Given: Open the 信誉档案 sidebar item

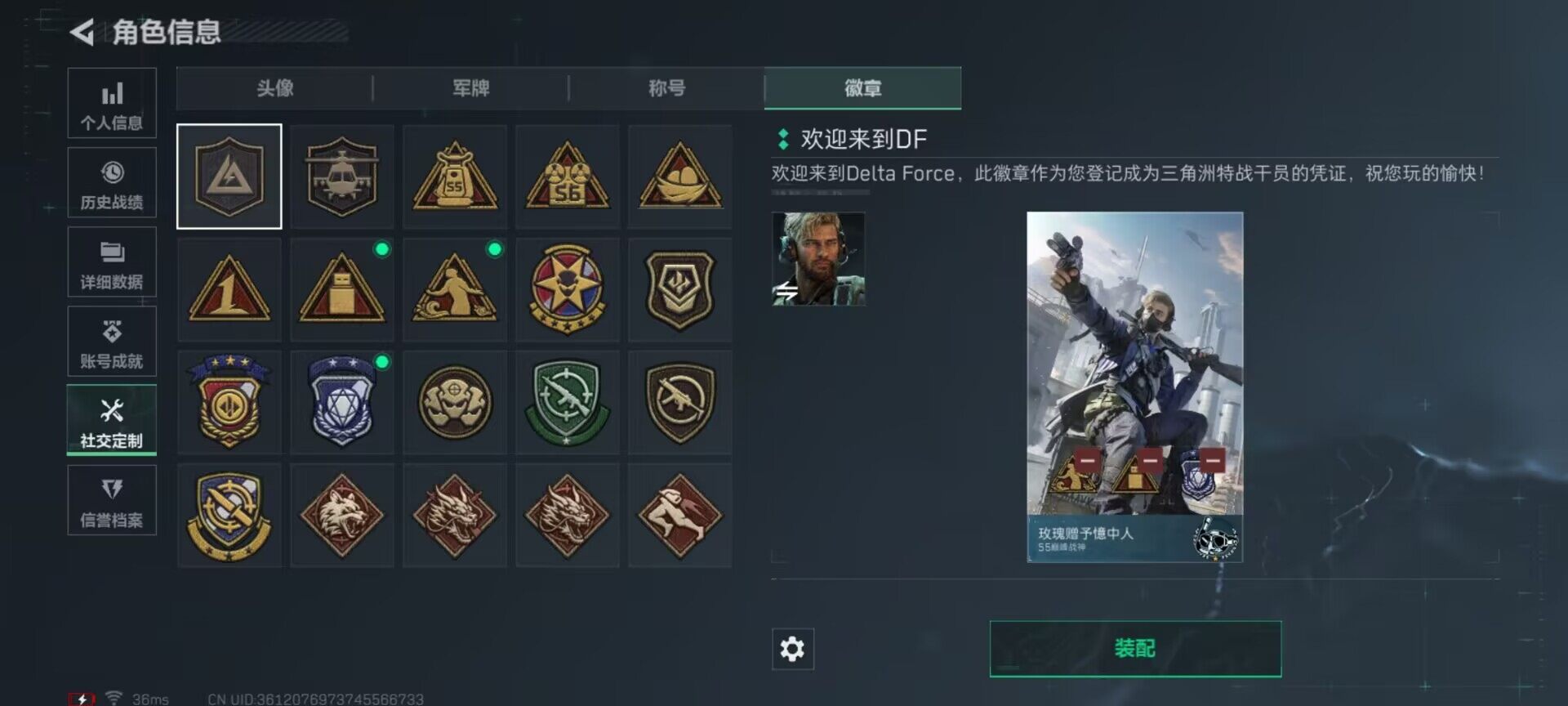Looking at the screenshot, I should coord(112,501).
